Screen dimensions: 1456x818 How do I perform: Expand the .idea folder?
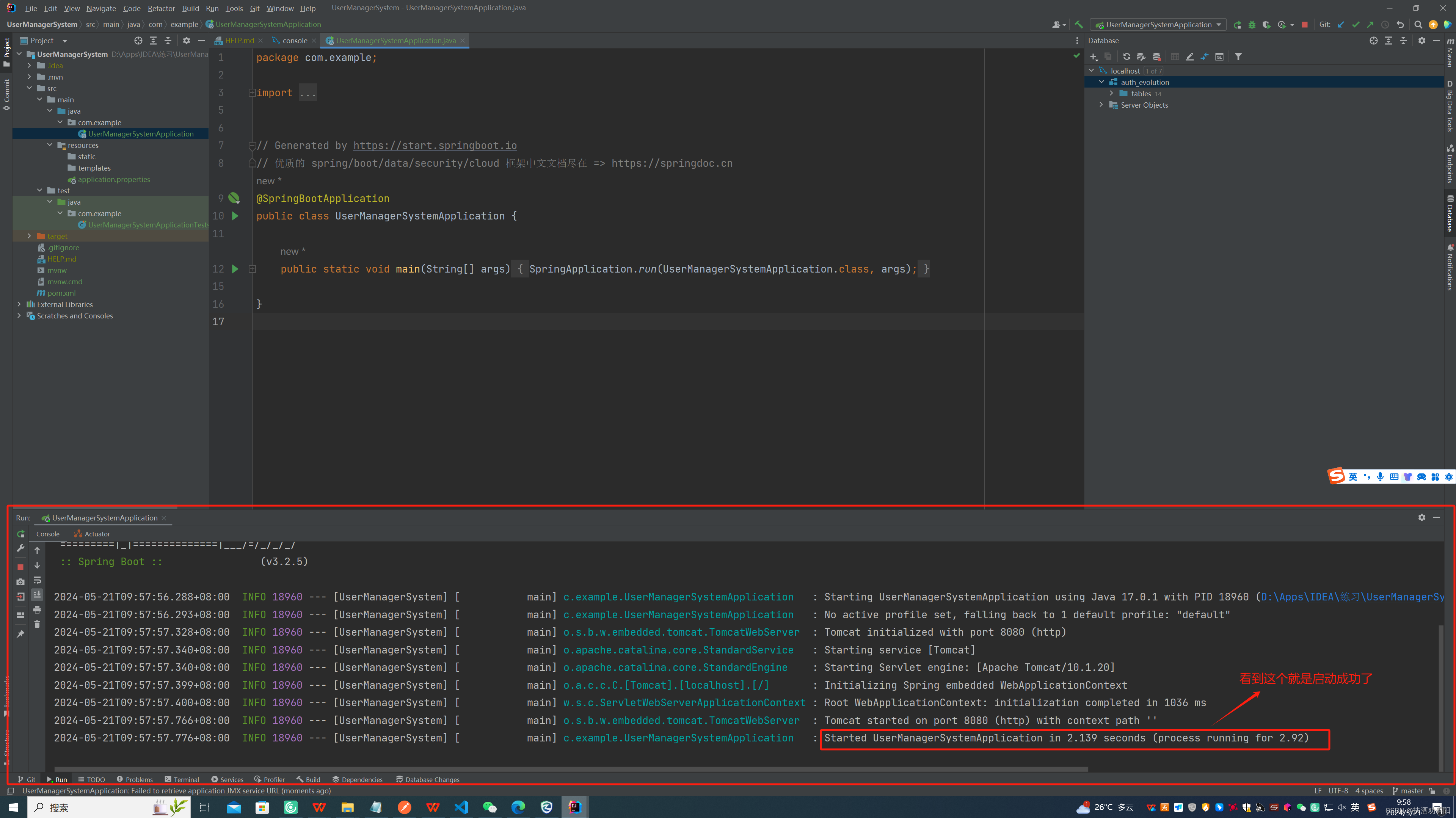30,66
